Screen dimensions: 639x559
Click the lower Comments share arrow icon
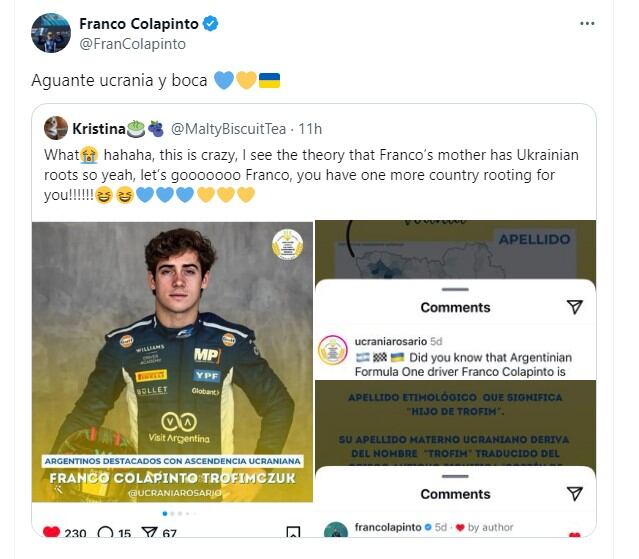tap(575, 494)
